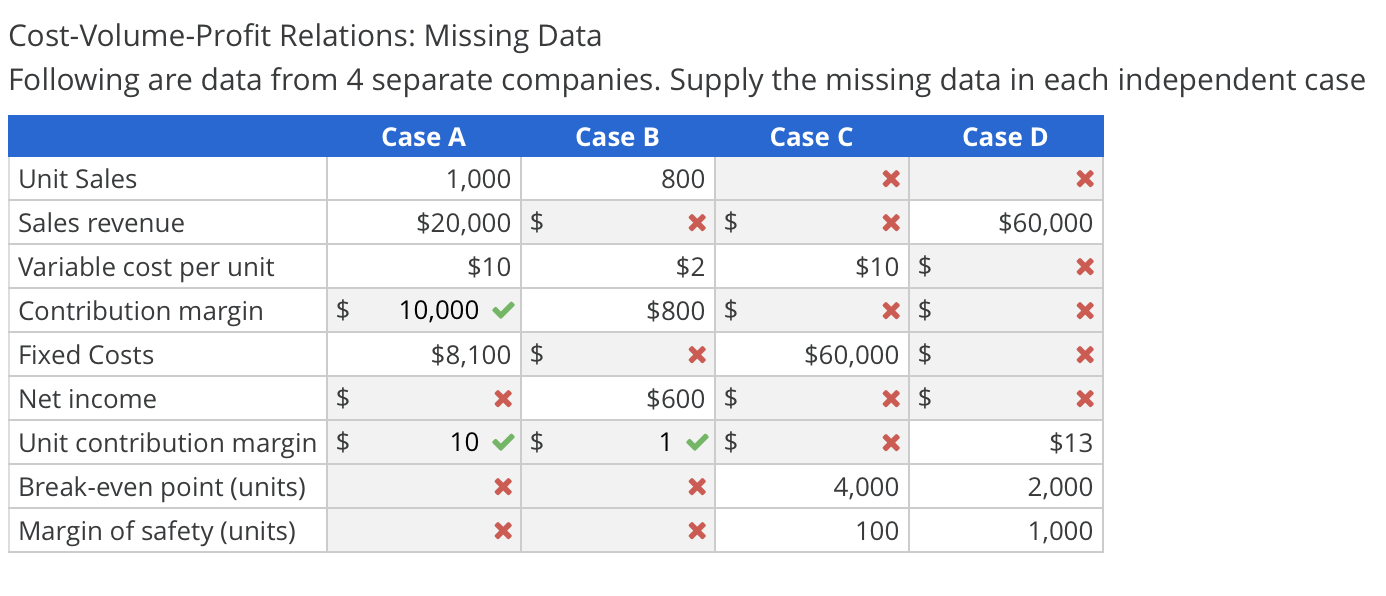Select the Case A column header
1386x596 pixels.
pos(422,136)
